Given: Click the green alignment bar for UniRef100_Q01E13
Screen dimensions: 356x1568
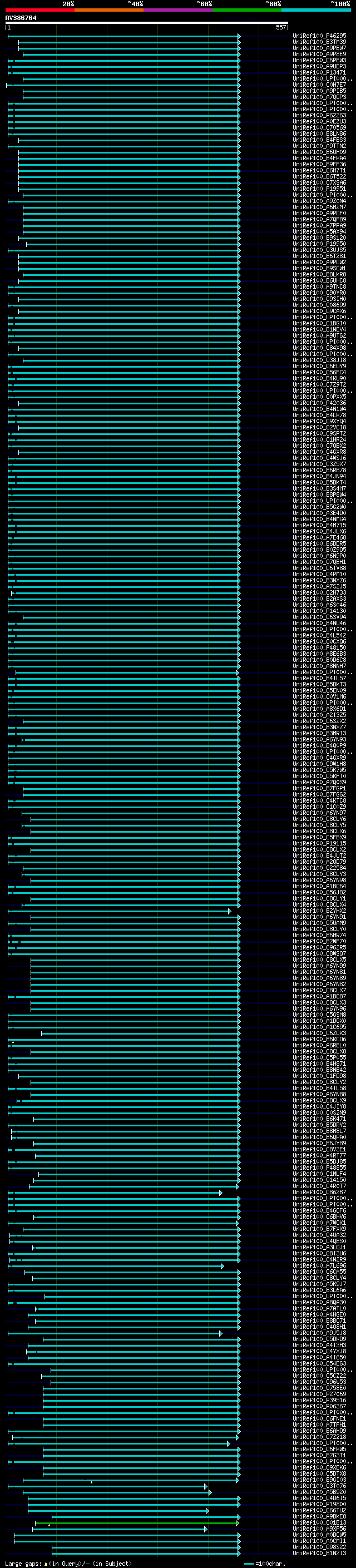Looking at the screenshot, I should coord(137,1523).
